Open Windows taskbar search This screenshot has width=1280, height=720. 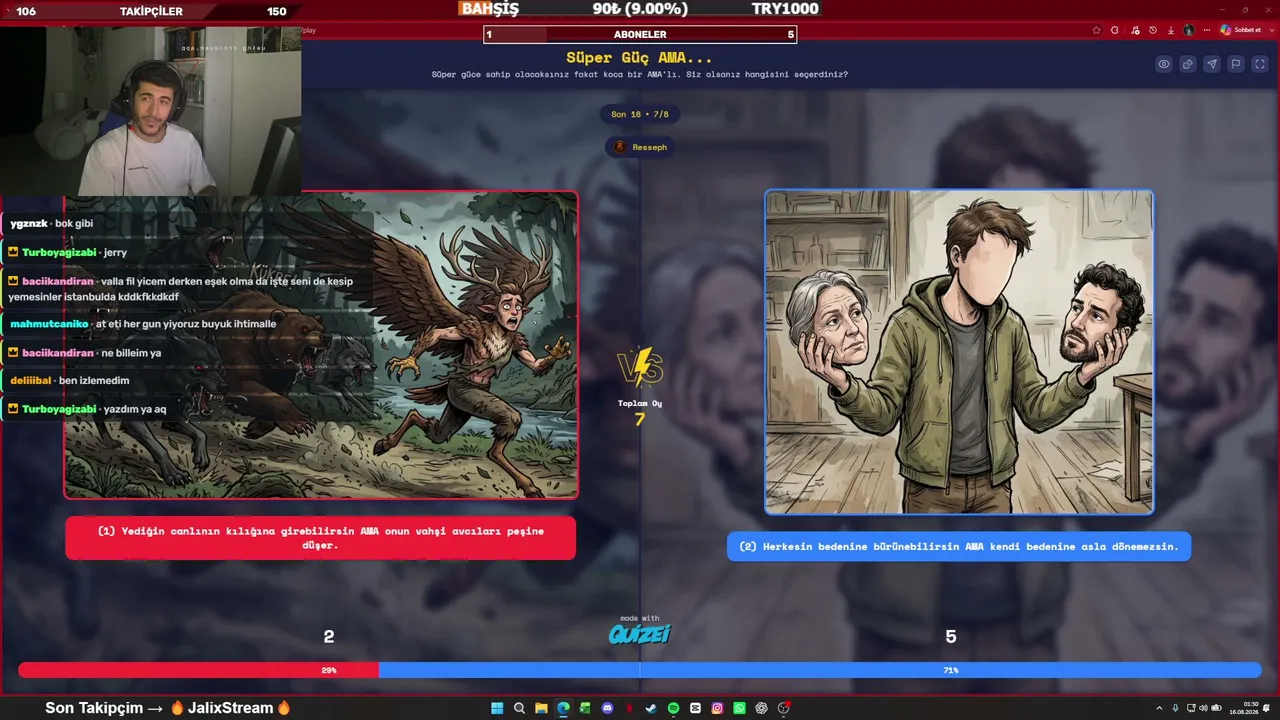pos(519,708)
